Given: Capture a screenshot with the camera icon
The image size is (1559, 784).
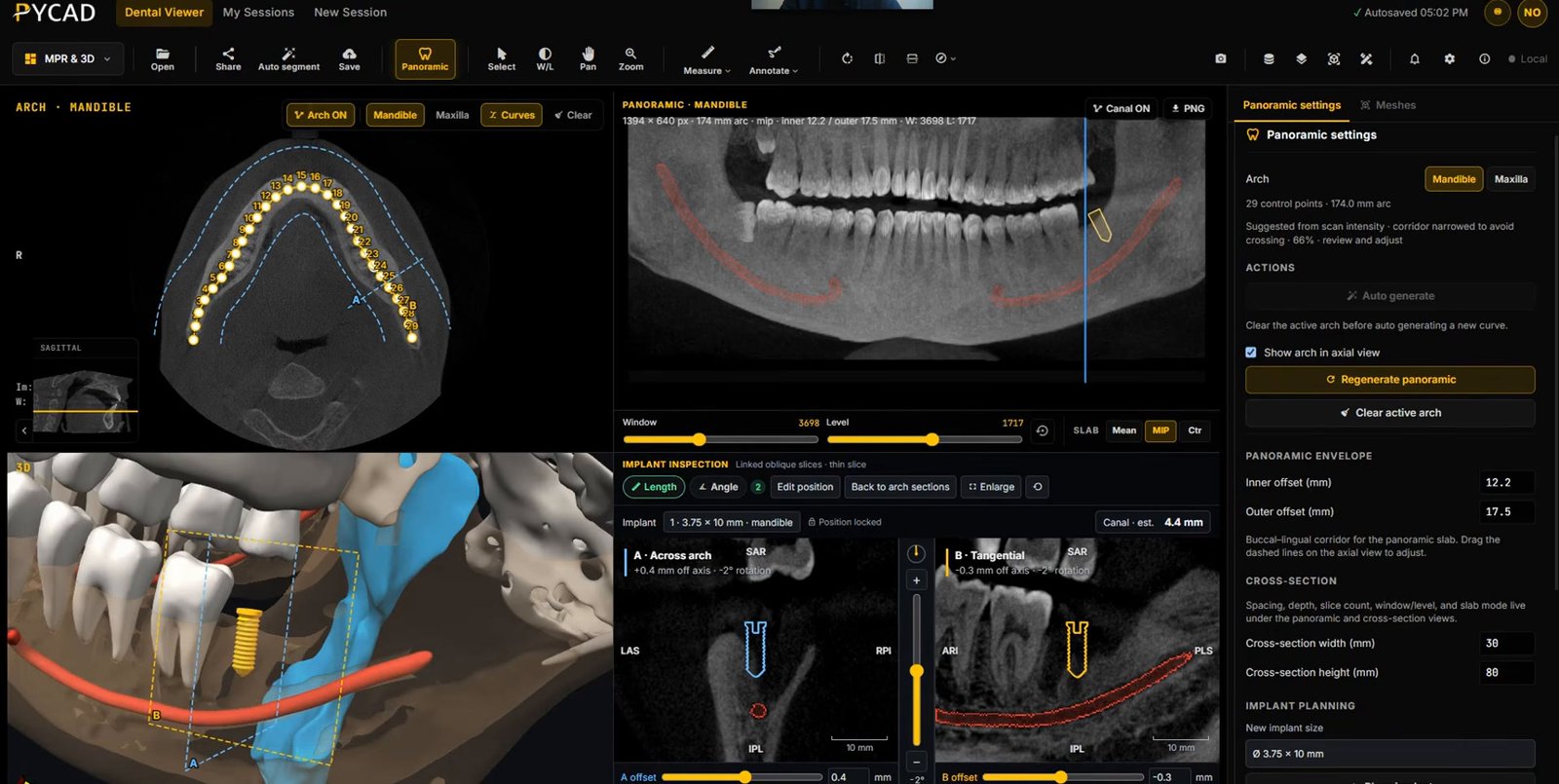Looking at the screenshot, I should 1221,58.
